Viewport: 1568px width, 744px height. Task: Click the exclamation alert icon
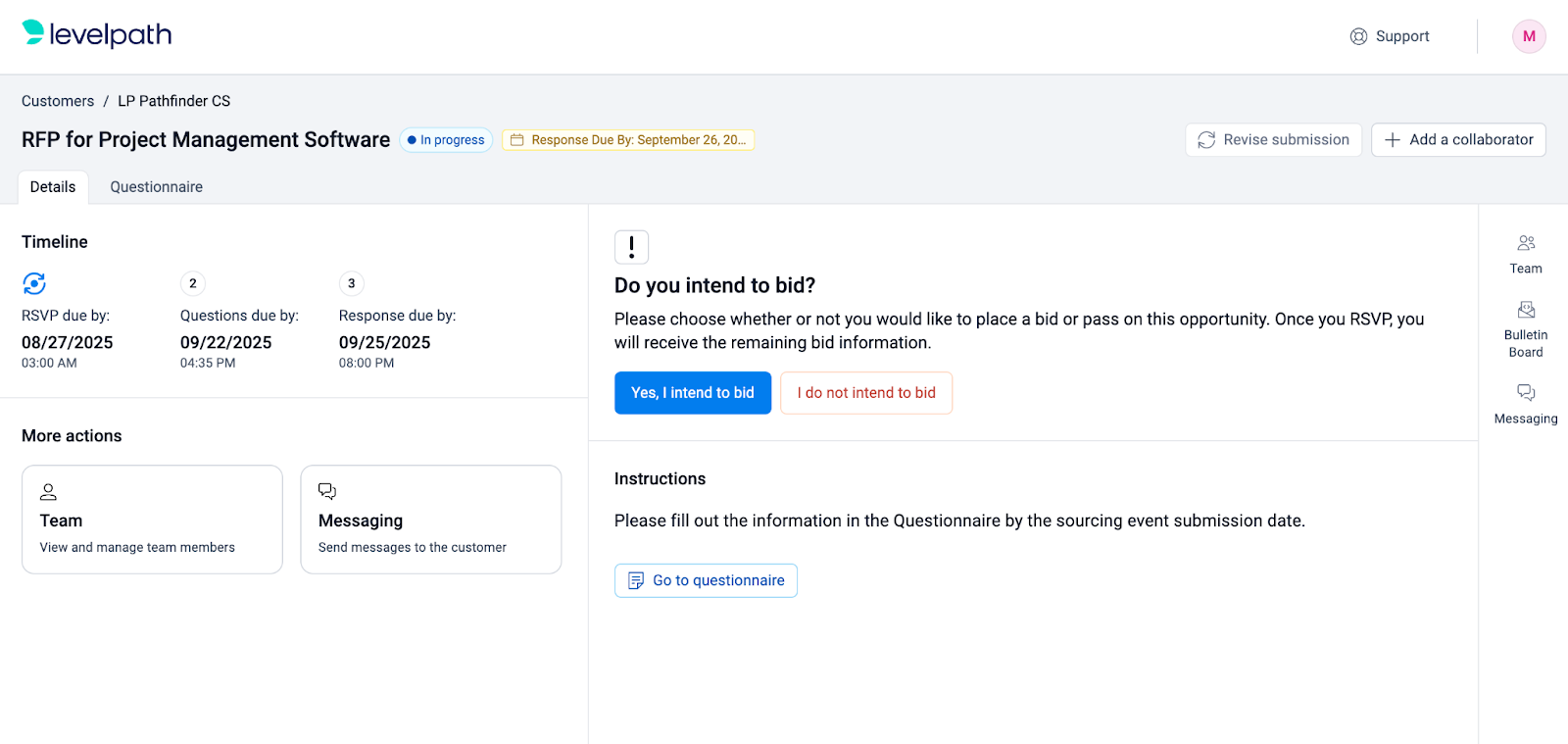pyautogui.click(x=631, y=247)
